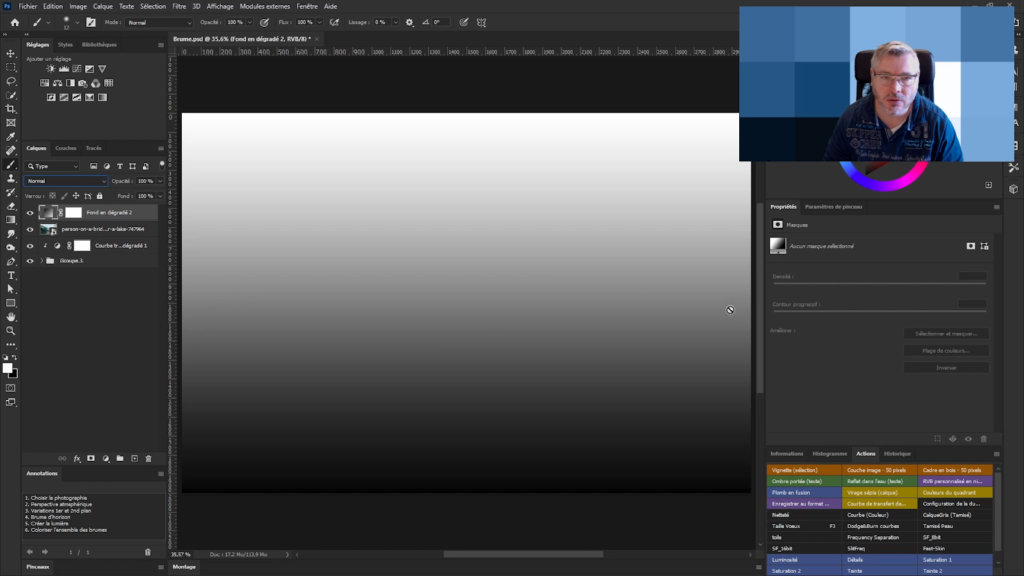
Task: Run the Virage sépia (calque) action
Action: pyautogui.click(x=879, y=492)
